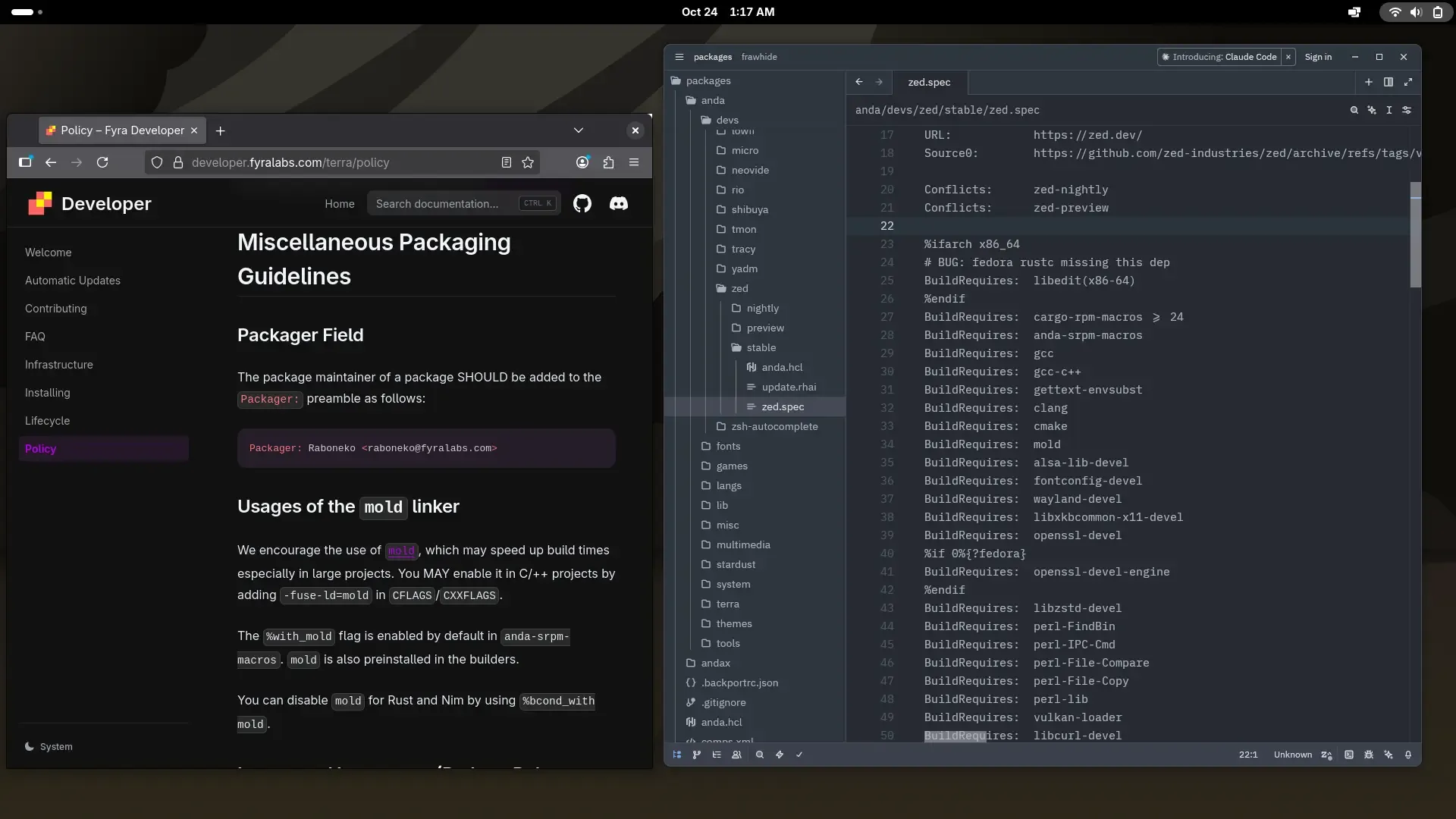Open notifications bell icon in Zed
This screenshot has height=819, width=1456.
tap(1408, 755)
